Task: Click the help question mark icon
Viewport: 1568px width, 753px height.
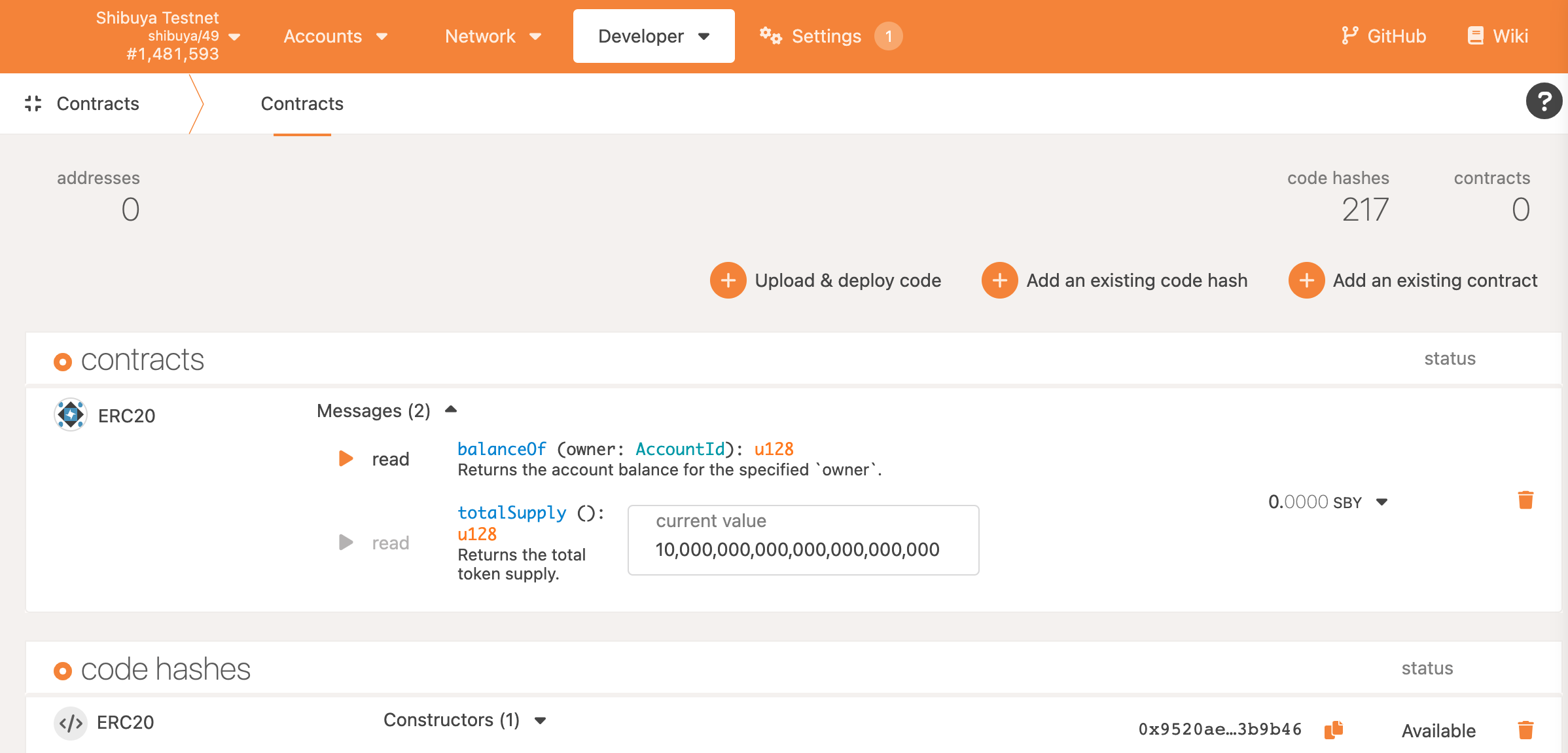Action: pyautogui.click(x=1544, y=101)
